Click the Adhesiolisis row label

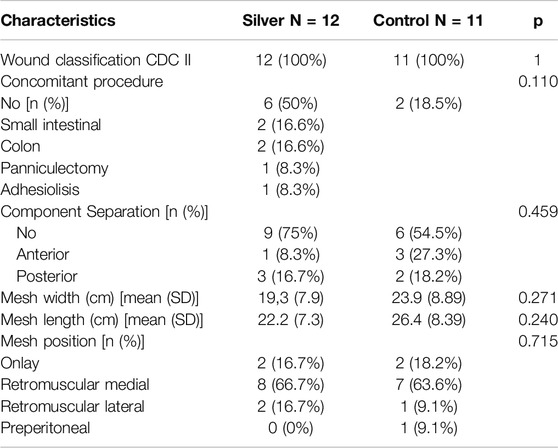pos(40,190)
